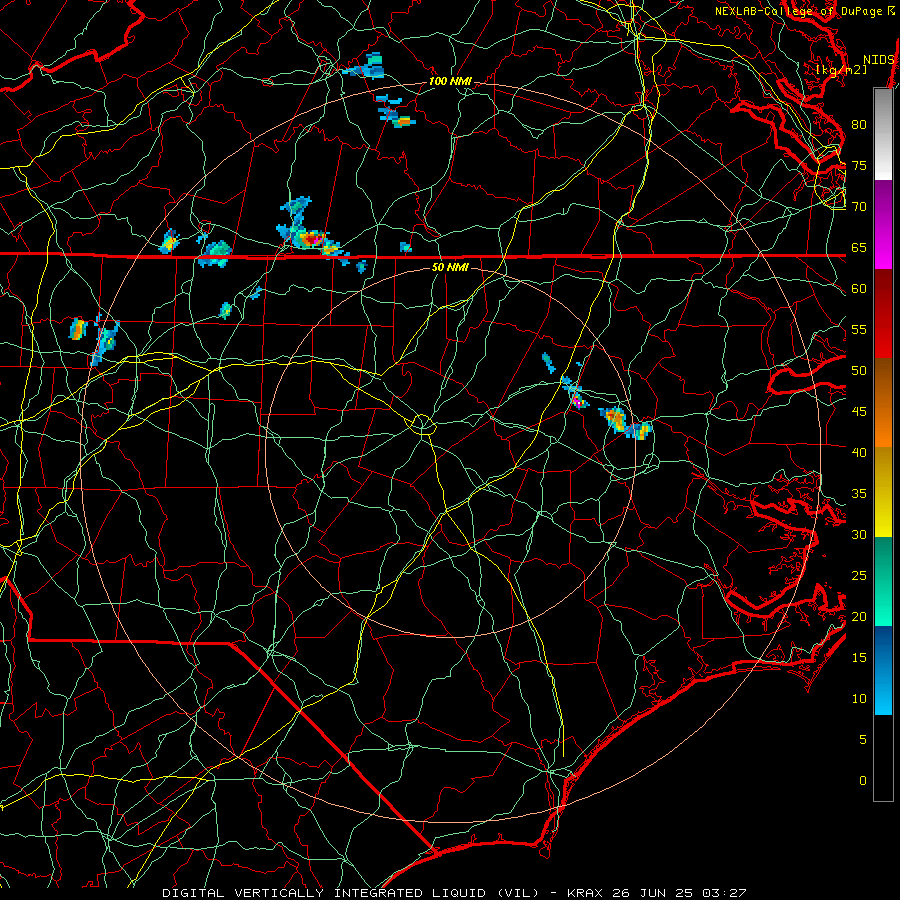
Task: Click the NIDS label above the legend
Action: (879, 60)
